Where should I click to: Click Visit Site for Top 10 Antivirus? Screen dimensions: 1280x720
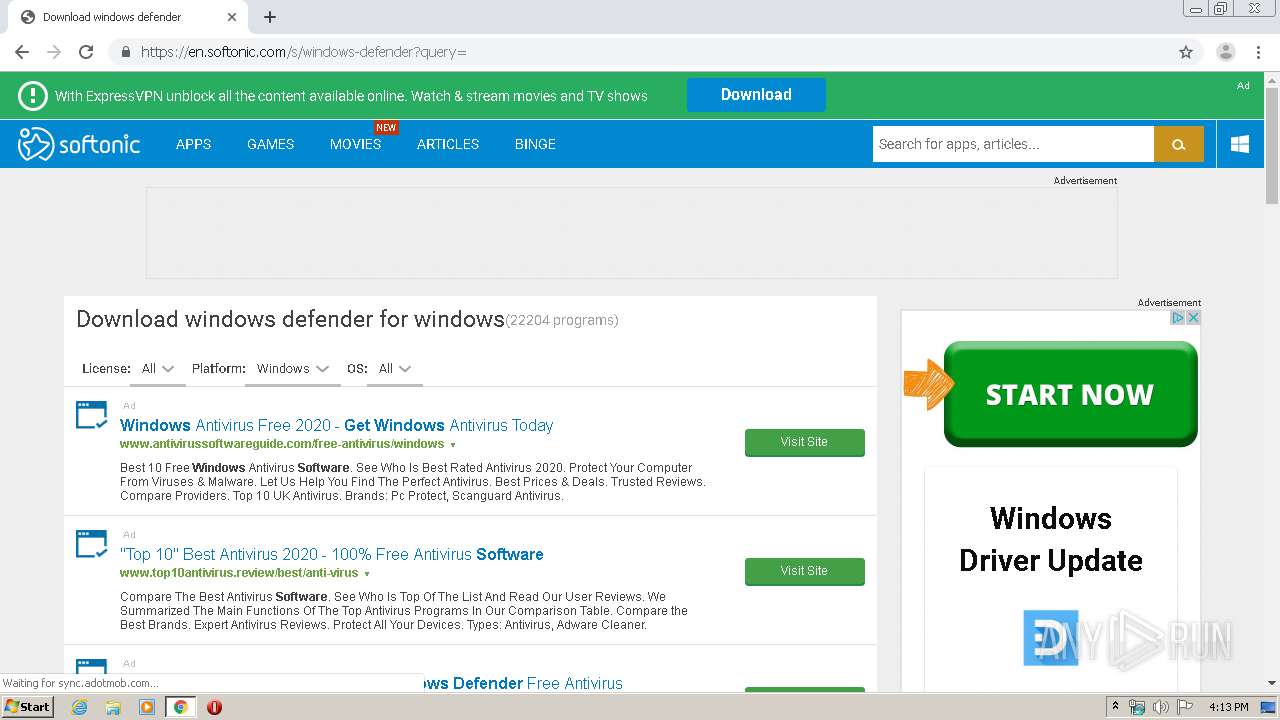(x=804, y=571)
